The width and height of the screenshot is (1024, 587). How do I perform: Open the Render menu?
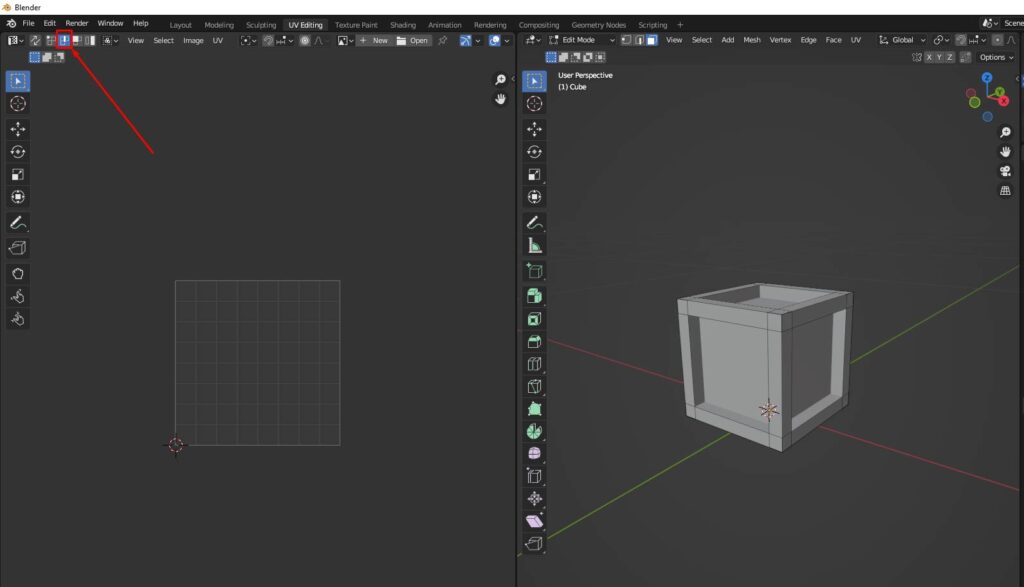[76, 23]
